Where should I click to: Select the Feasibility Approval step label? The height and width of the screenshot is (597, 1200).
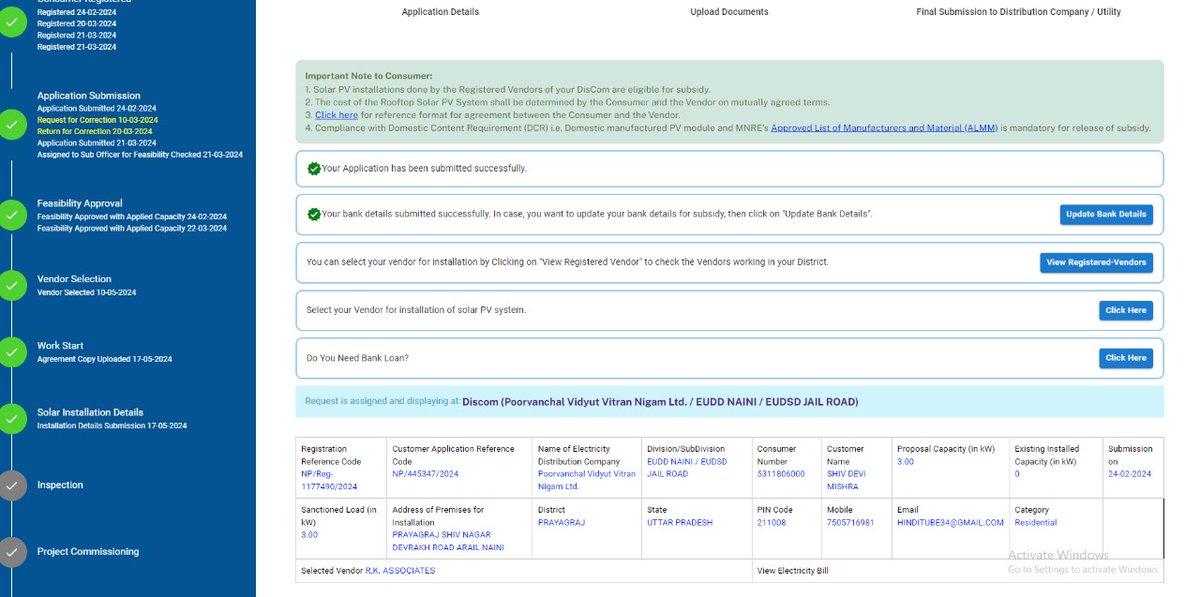point(79,204)
